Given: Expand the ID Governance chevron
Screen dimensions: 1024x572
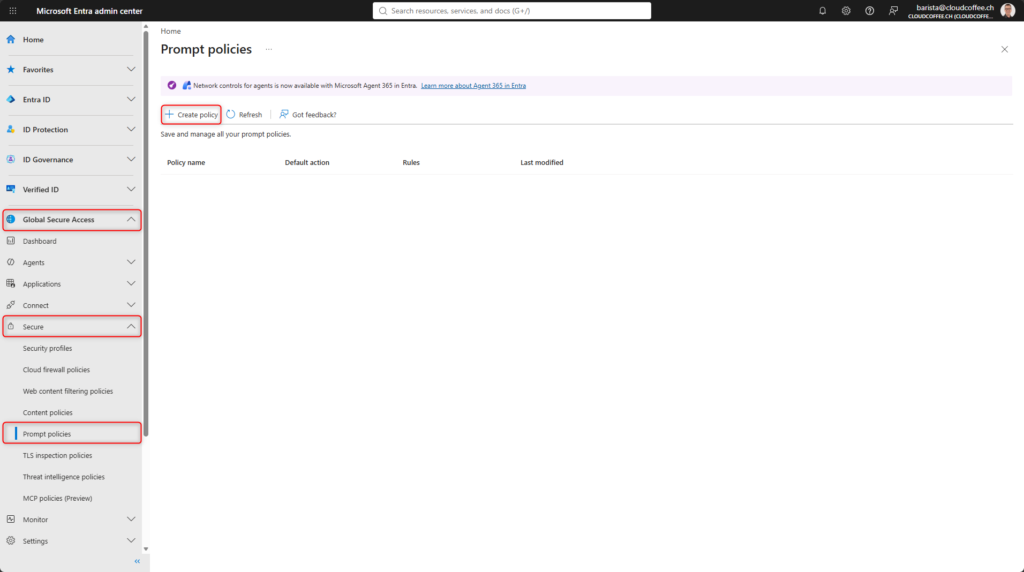Looking at the screenshot, I should [x=131, y=159].
